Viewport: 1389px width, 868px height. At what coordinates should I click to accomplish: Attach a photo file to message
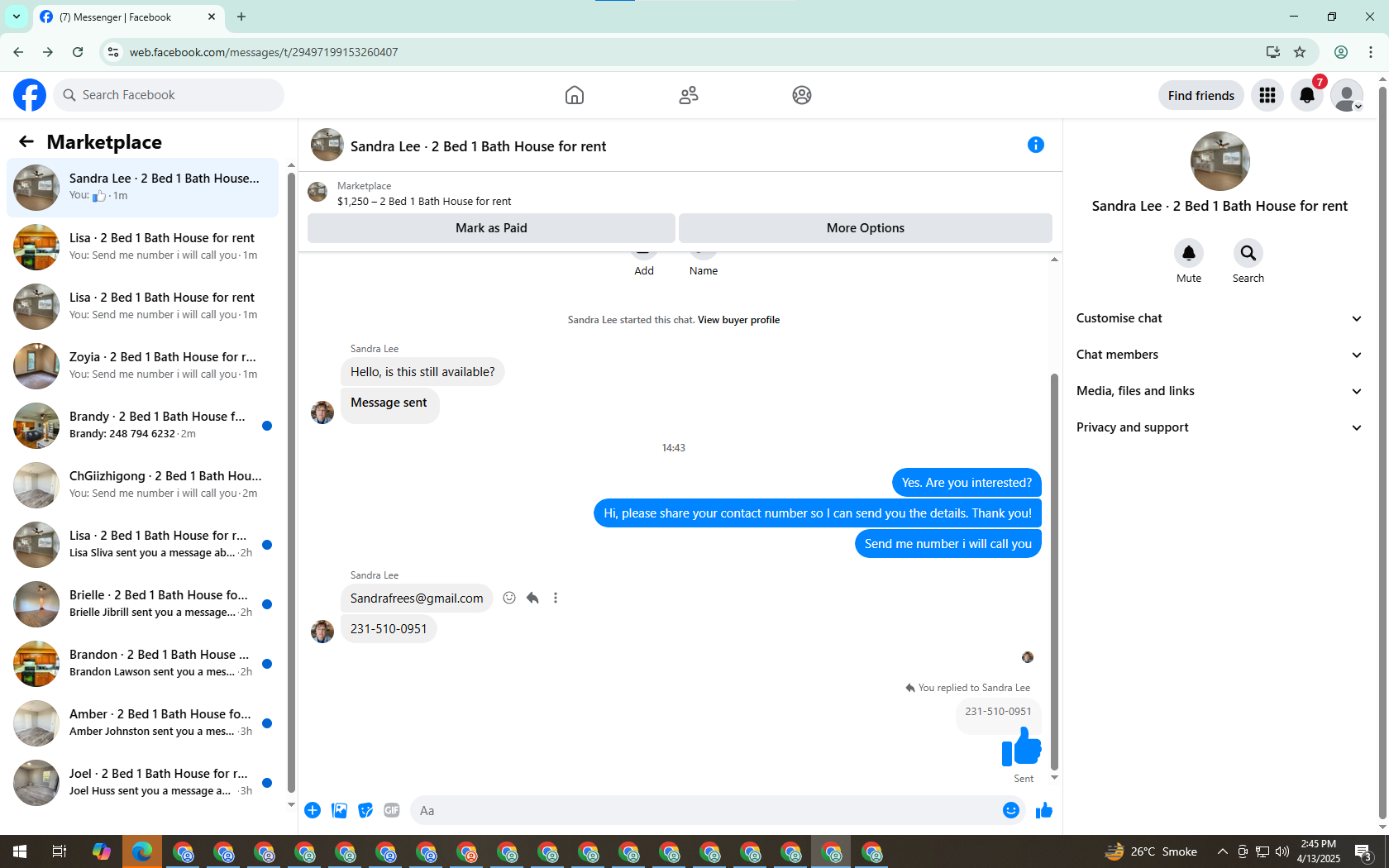tap(339, 810)
